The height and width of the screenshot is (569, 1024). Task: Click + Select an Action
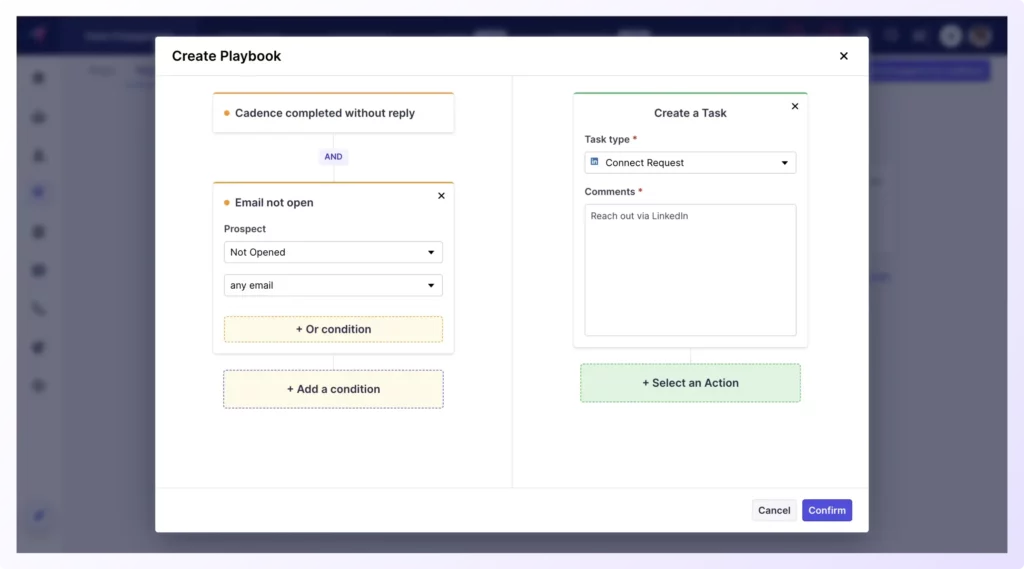click(690, 383)
